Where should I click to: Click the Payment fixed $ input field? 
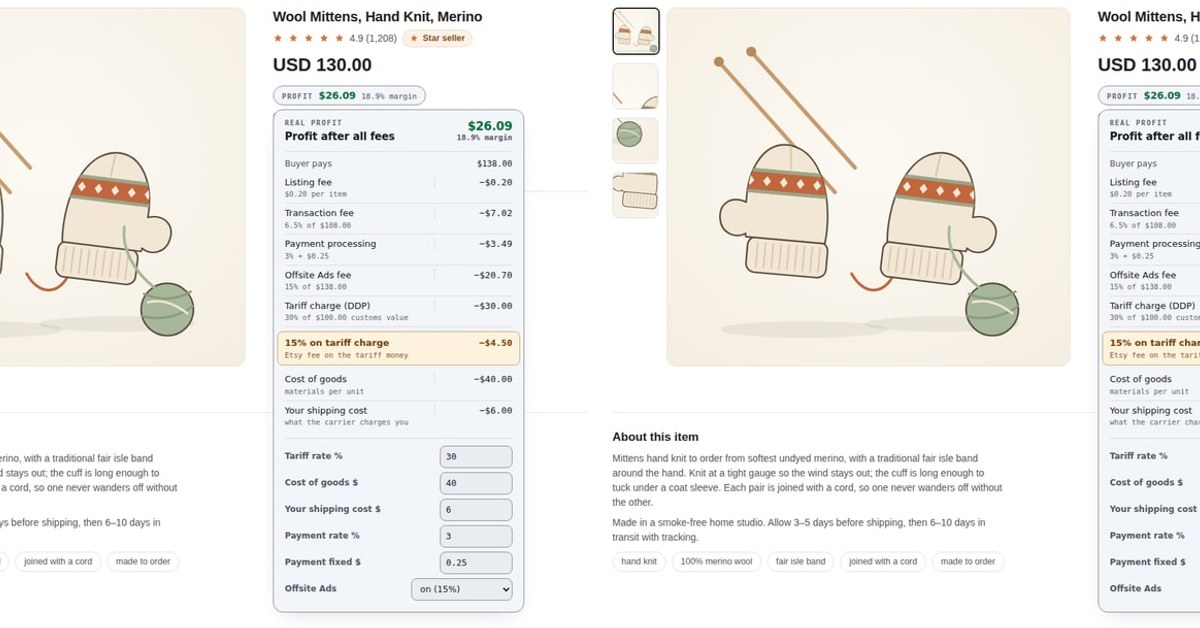coord(476,562)
